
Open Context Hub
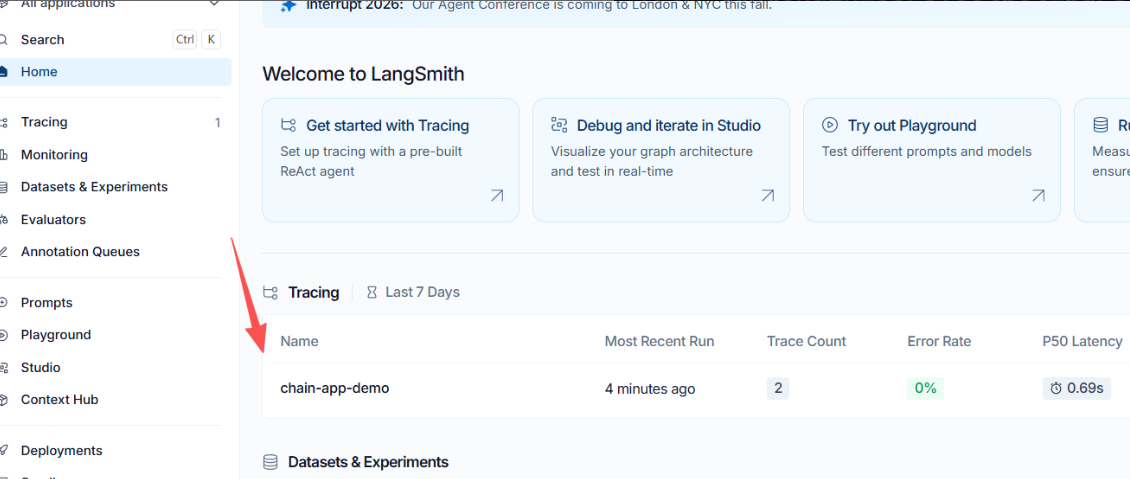point(59,400)
